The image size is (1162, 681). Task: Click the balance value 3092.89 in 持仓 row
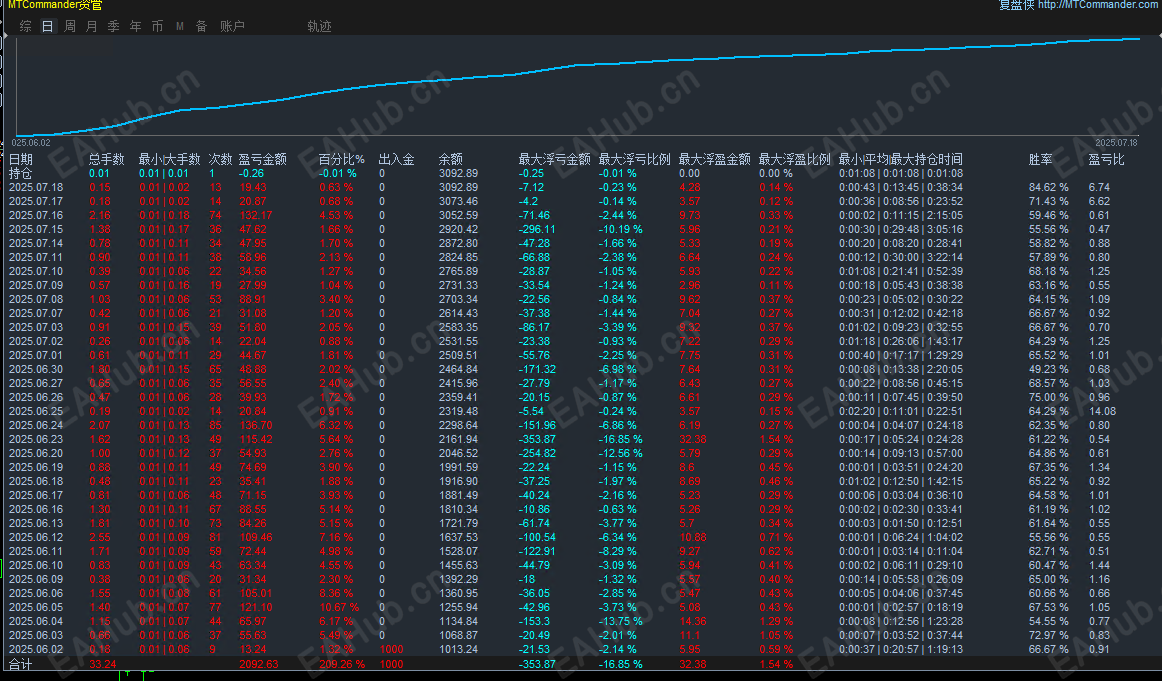[458, 173]
